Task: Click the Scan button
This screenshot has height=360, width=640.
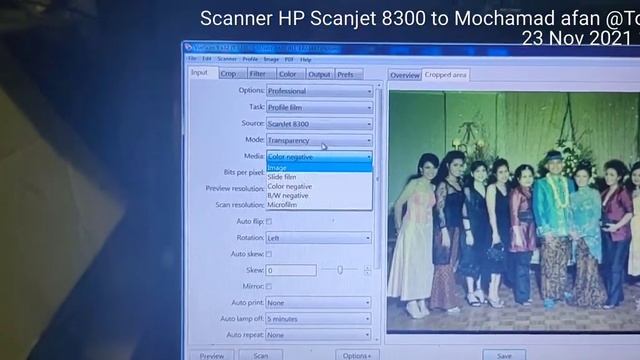Action: point(260,355)
